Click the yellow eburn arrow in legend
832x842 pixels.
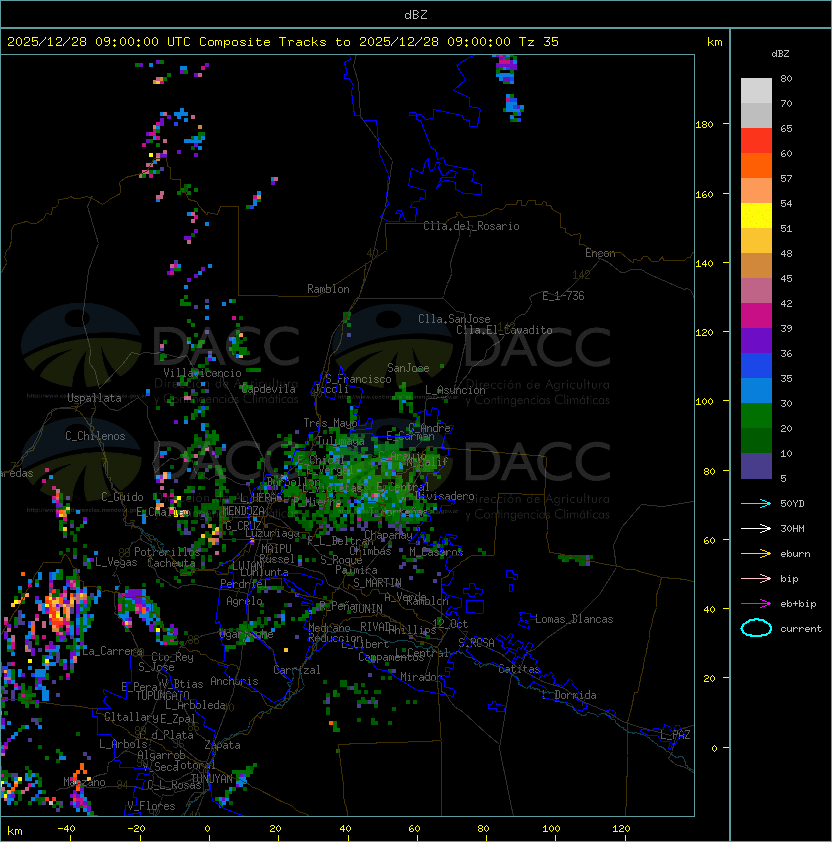tap(756, 554)
